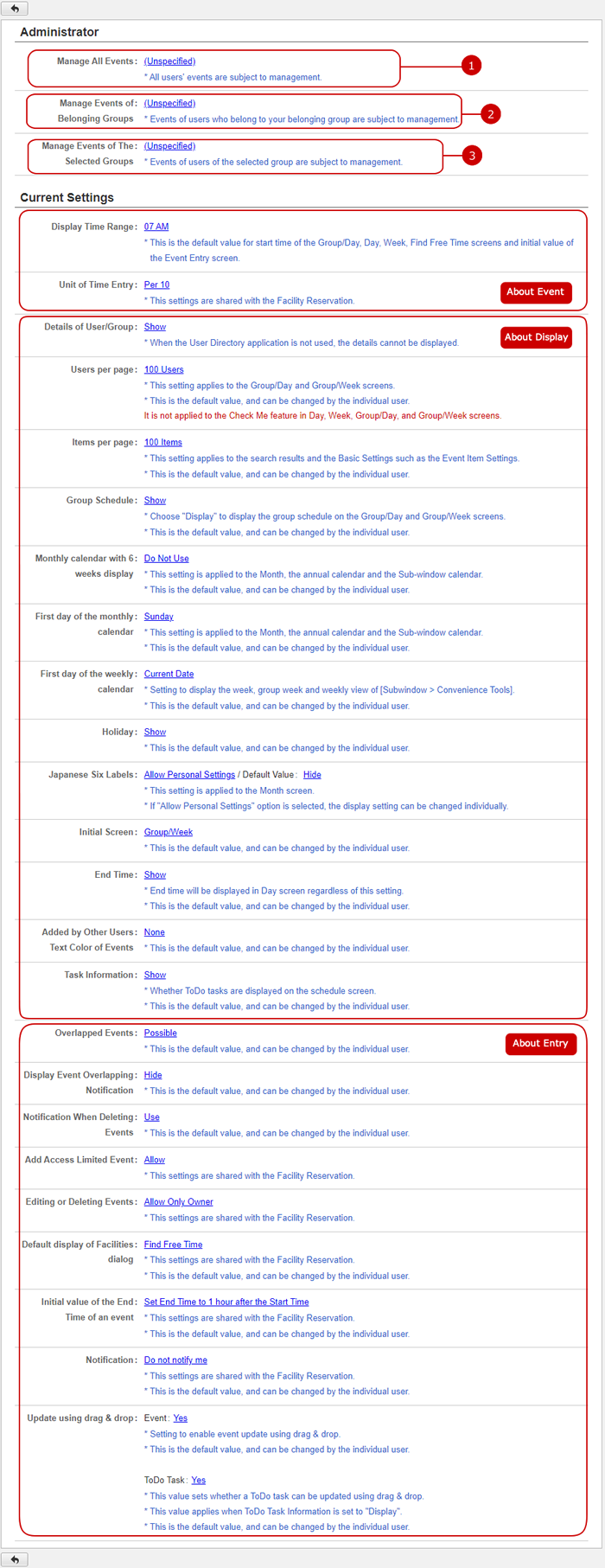Screen dimensions: 605x1568
Task: Open the Allow Only Owner link
Action: [178, 1202]
